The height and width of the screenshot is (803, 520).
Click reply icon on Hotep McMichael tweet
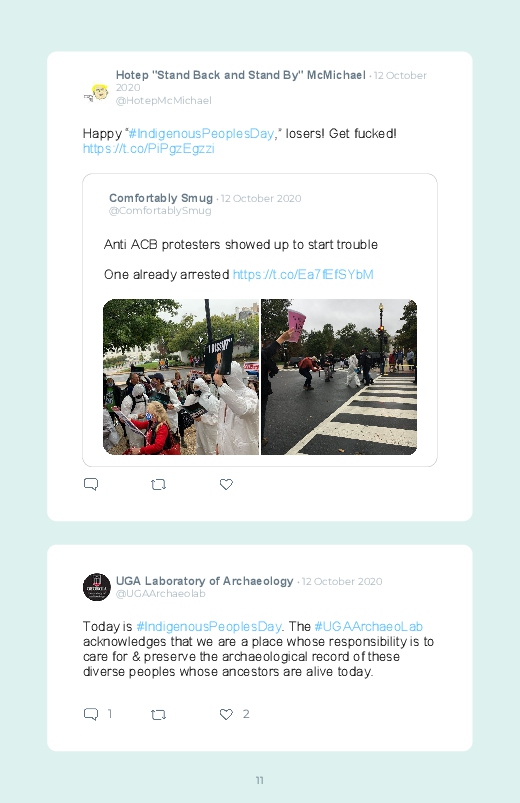tap(91, 484)
